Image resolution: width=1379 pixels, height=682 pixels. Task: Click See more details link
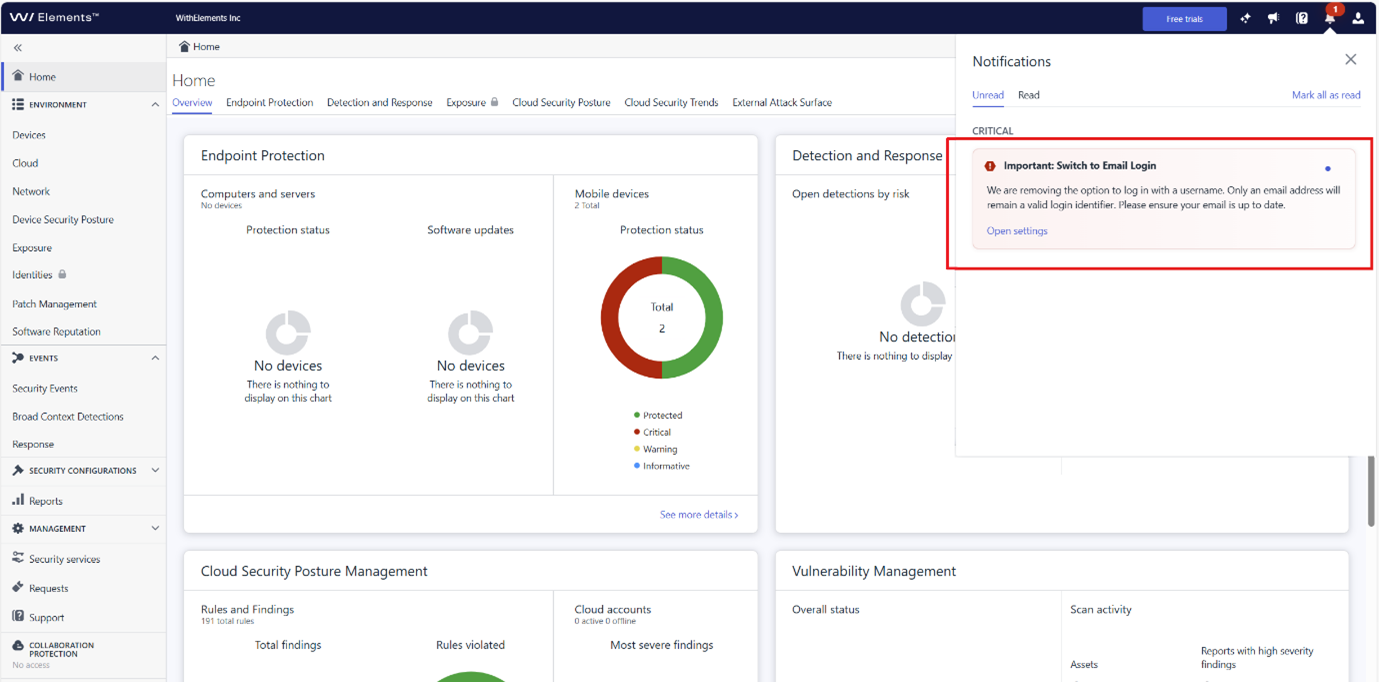click(699, 515)
